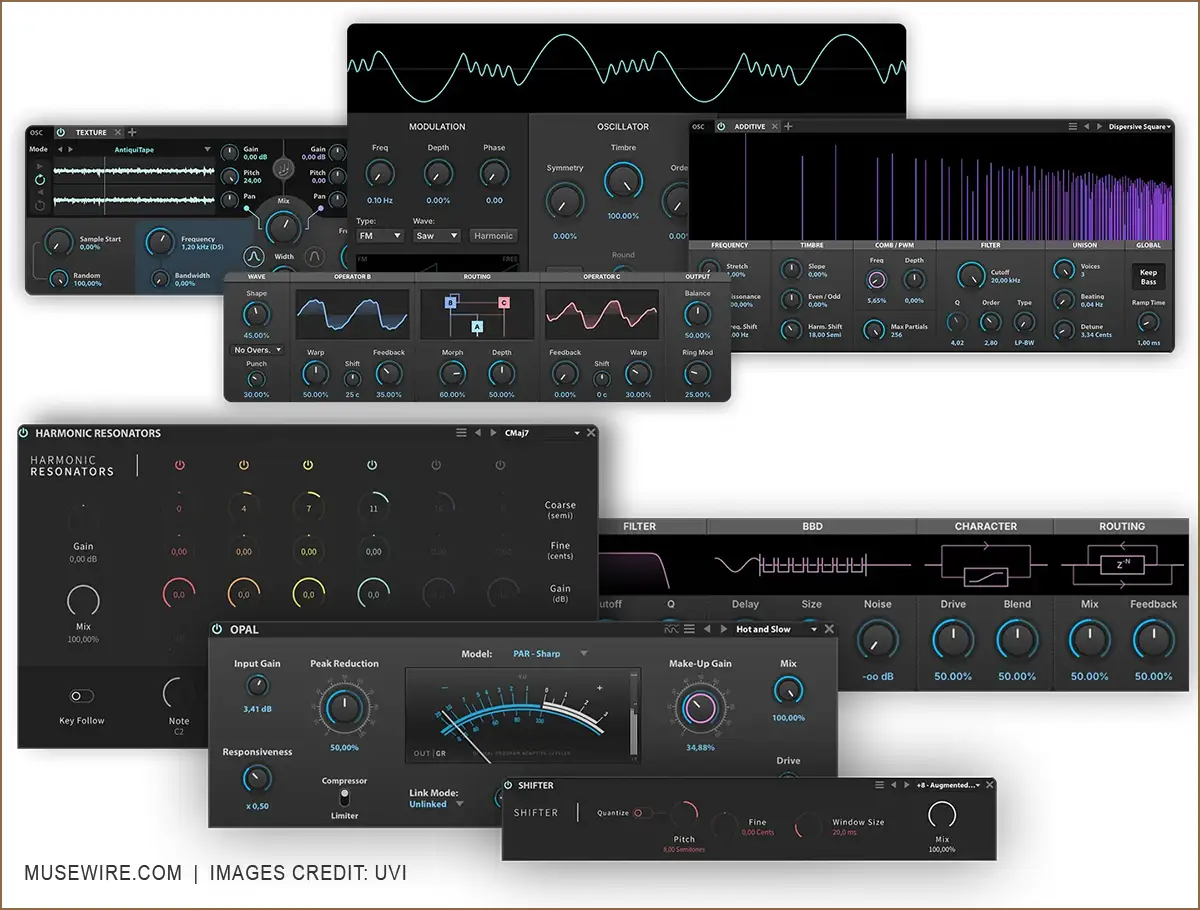The image size is (1200, 910).
Task: Select the Additive tab
Action: click(750, 127)
